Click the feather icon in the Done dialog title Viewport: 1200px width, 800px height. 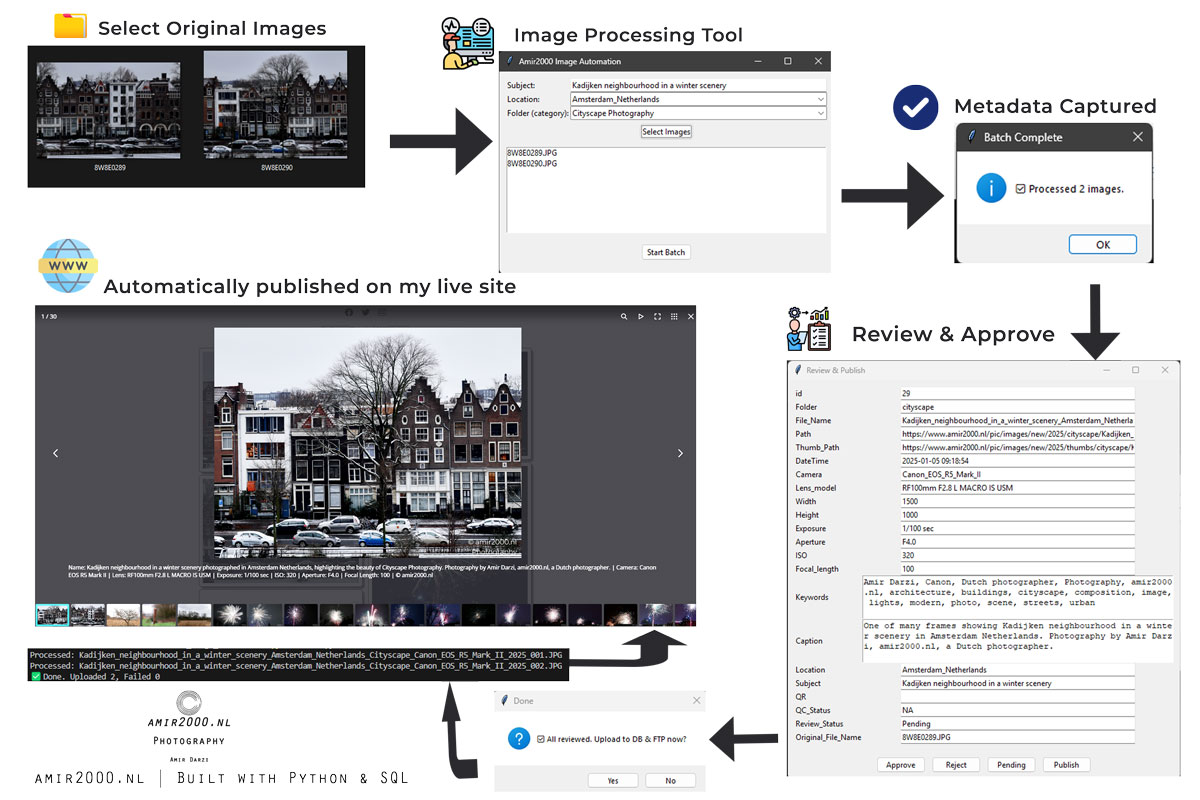(505, 701)
